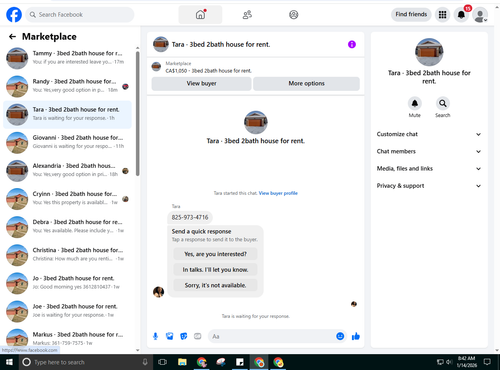Open Randy's conversation in the list
The image size is (500, 370).
tap(67, 86)
